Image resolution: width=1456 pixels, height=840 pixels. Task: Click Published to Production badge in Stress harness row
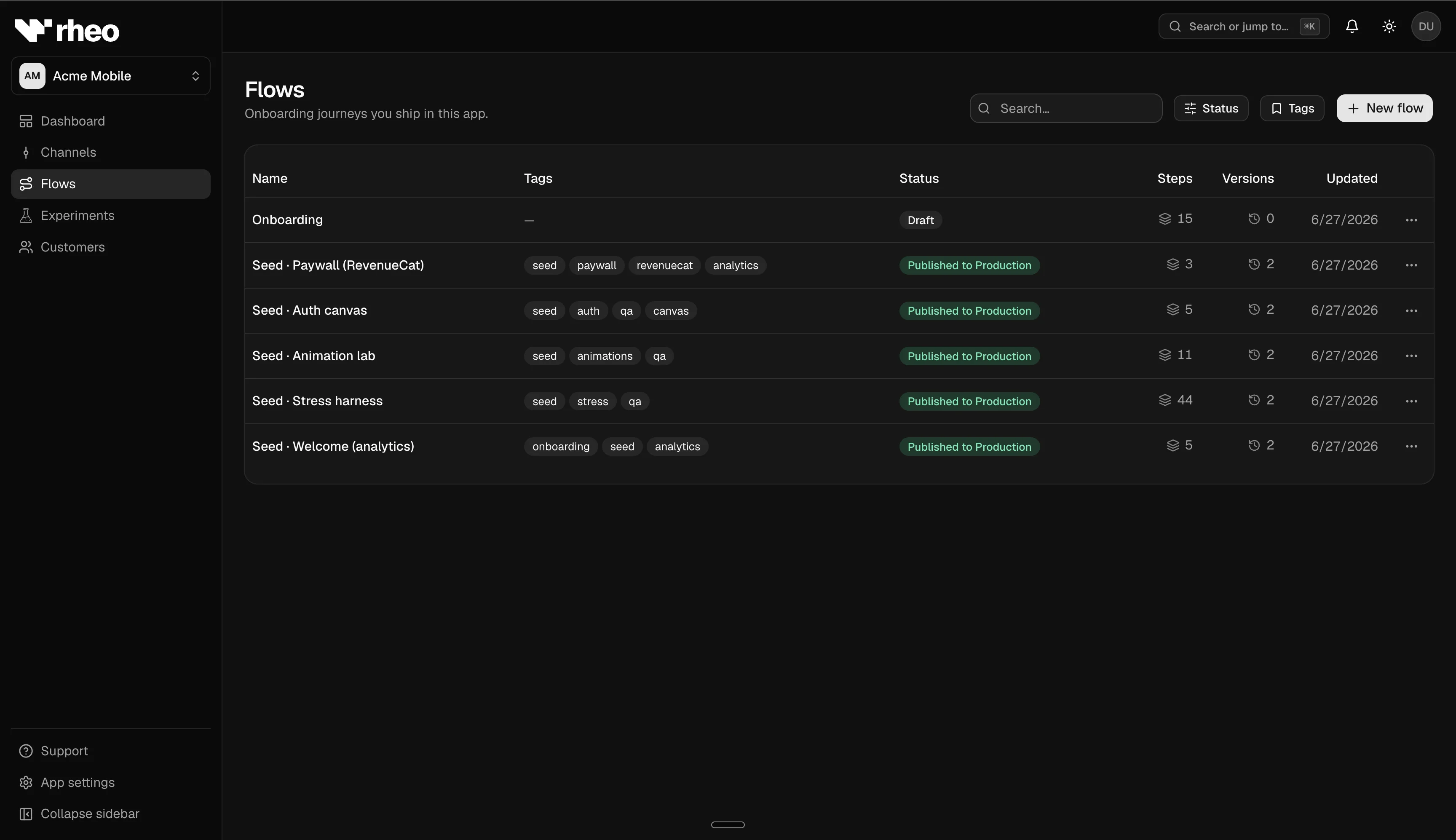[x=969, y=401]
